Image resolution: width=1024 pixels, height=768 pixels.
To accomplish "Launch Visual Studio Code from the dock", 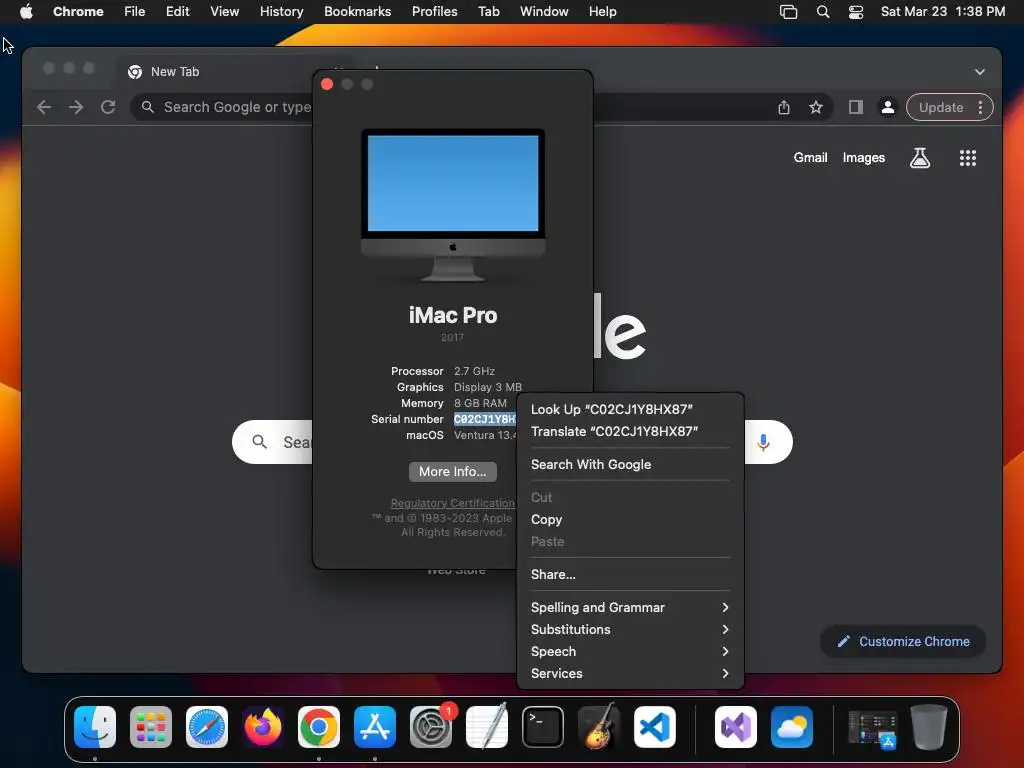I will point(655,727).
